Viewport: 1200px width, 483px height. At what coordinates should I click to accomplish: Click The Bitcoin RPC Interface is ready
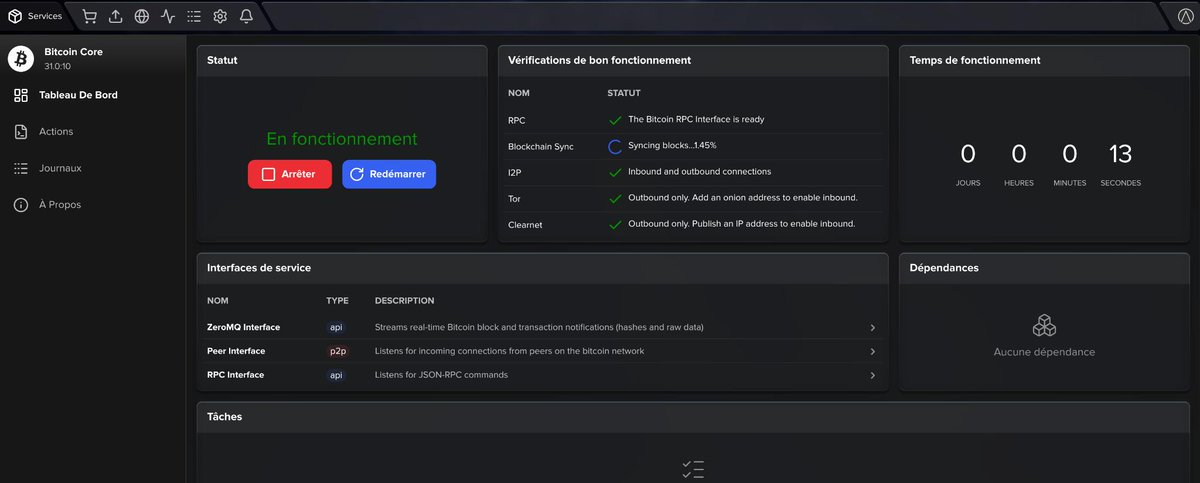point(696,119)
